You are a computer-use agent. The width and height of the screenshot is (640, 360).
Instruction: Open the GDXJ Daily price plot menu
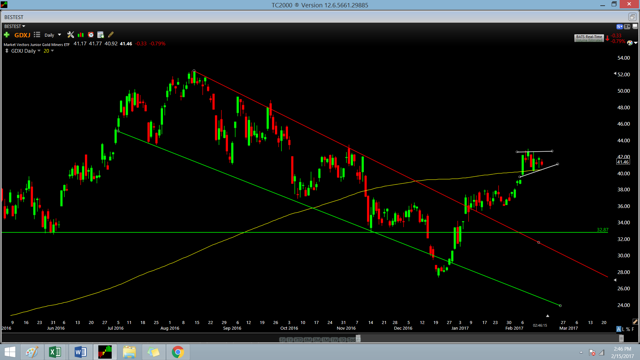pos(25,51)
